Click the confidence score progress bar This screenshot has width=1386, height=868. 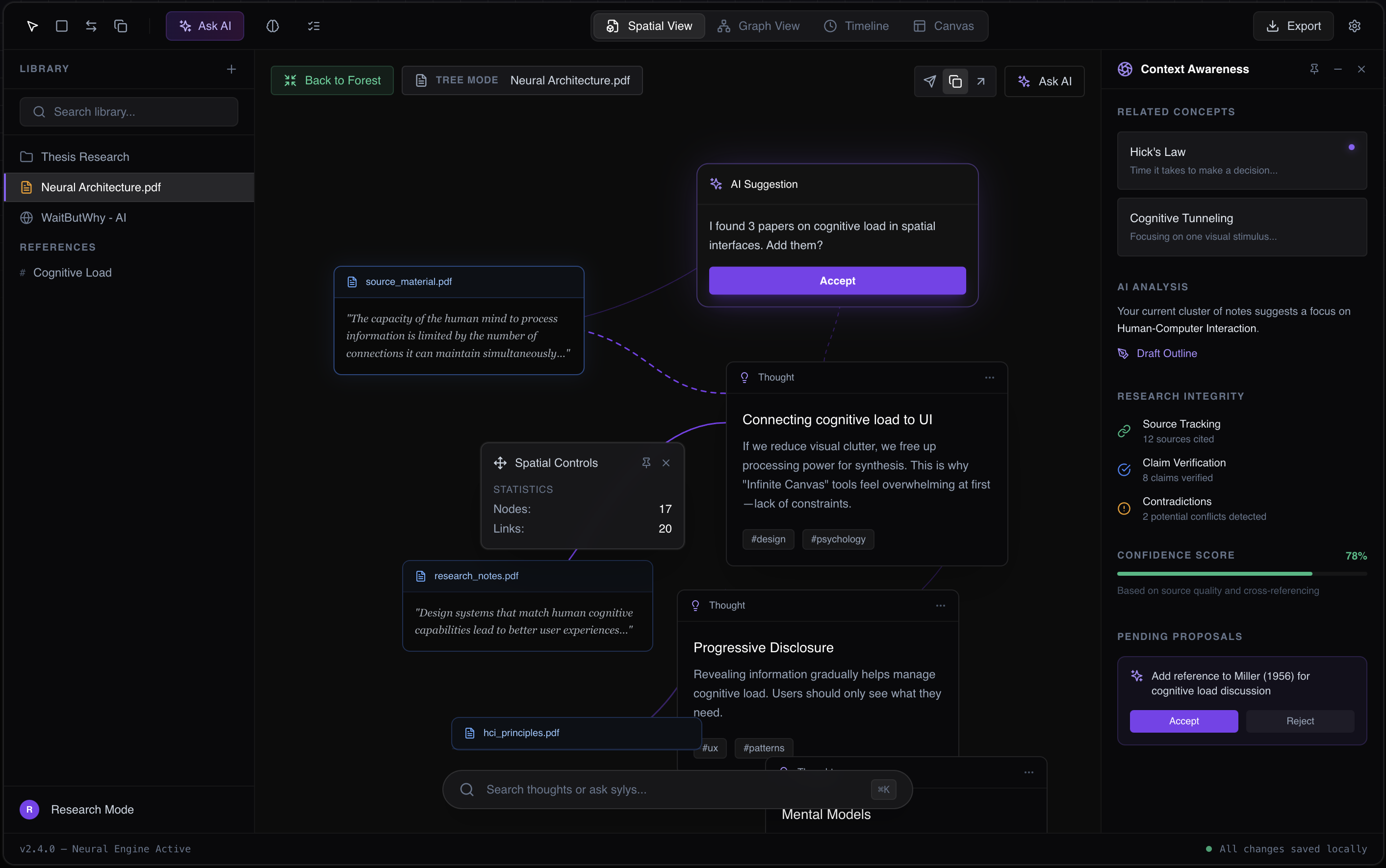(x=1241, y=573)
